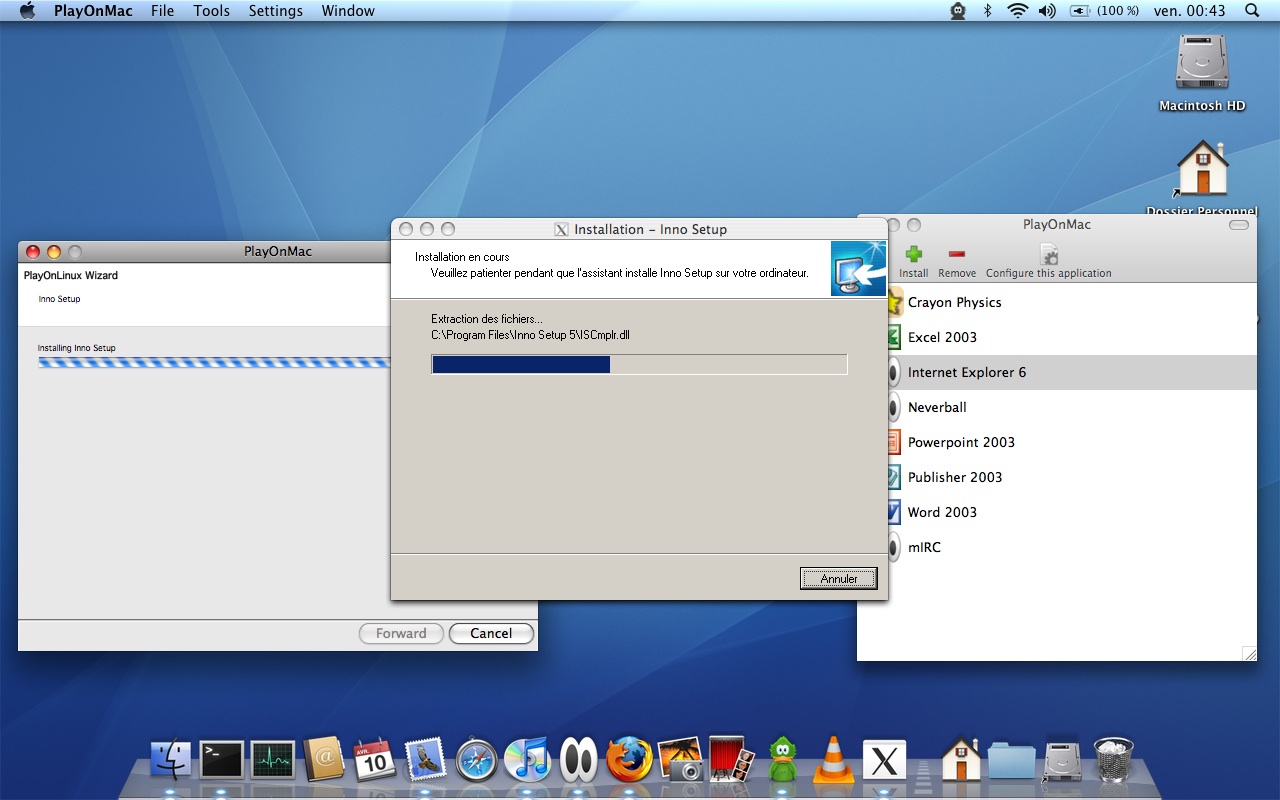
Task: Click the resize grip of PlayOnMac list window
Action: (1249, 653)
